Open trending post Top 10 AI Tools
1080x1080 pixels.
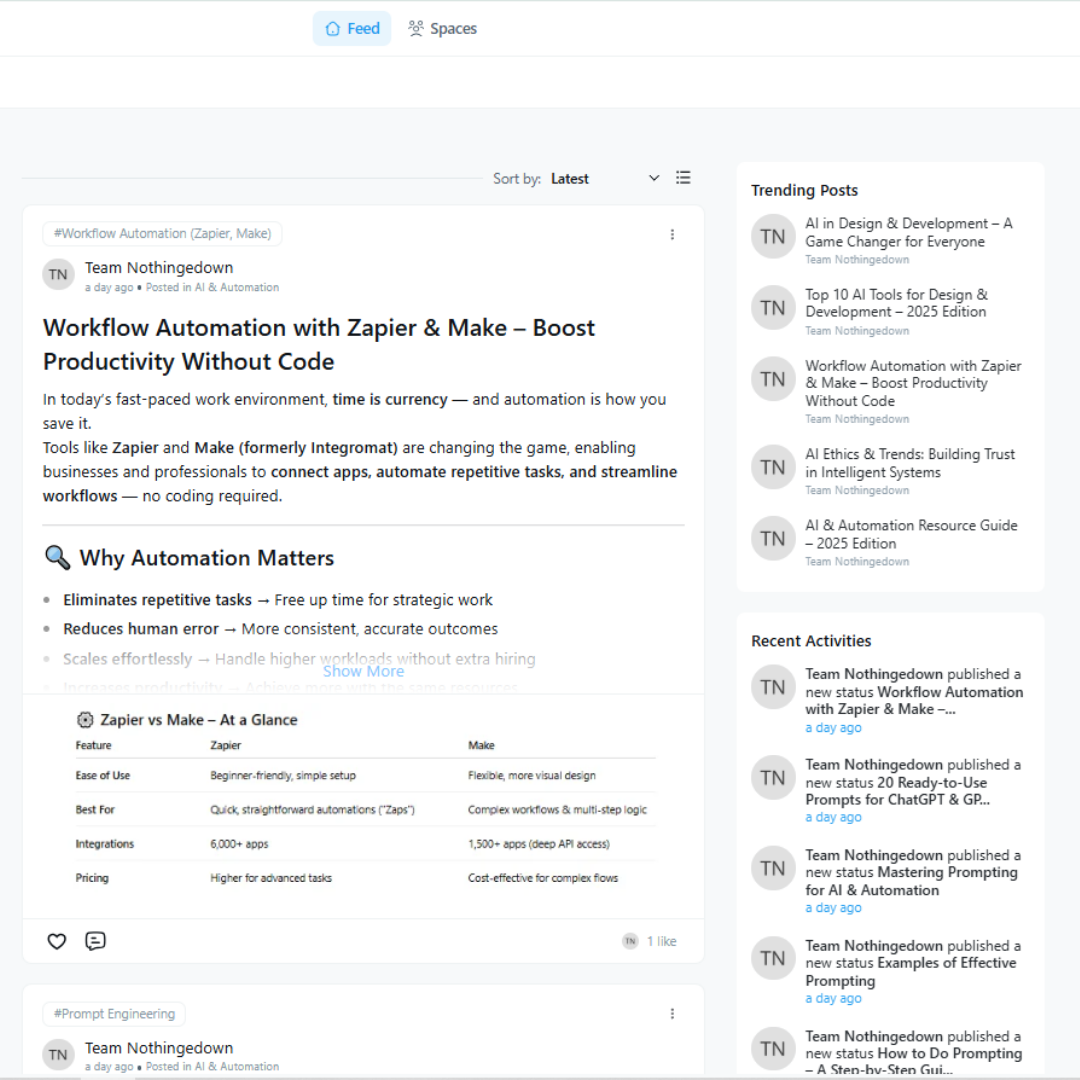point(896,303)
